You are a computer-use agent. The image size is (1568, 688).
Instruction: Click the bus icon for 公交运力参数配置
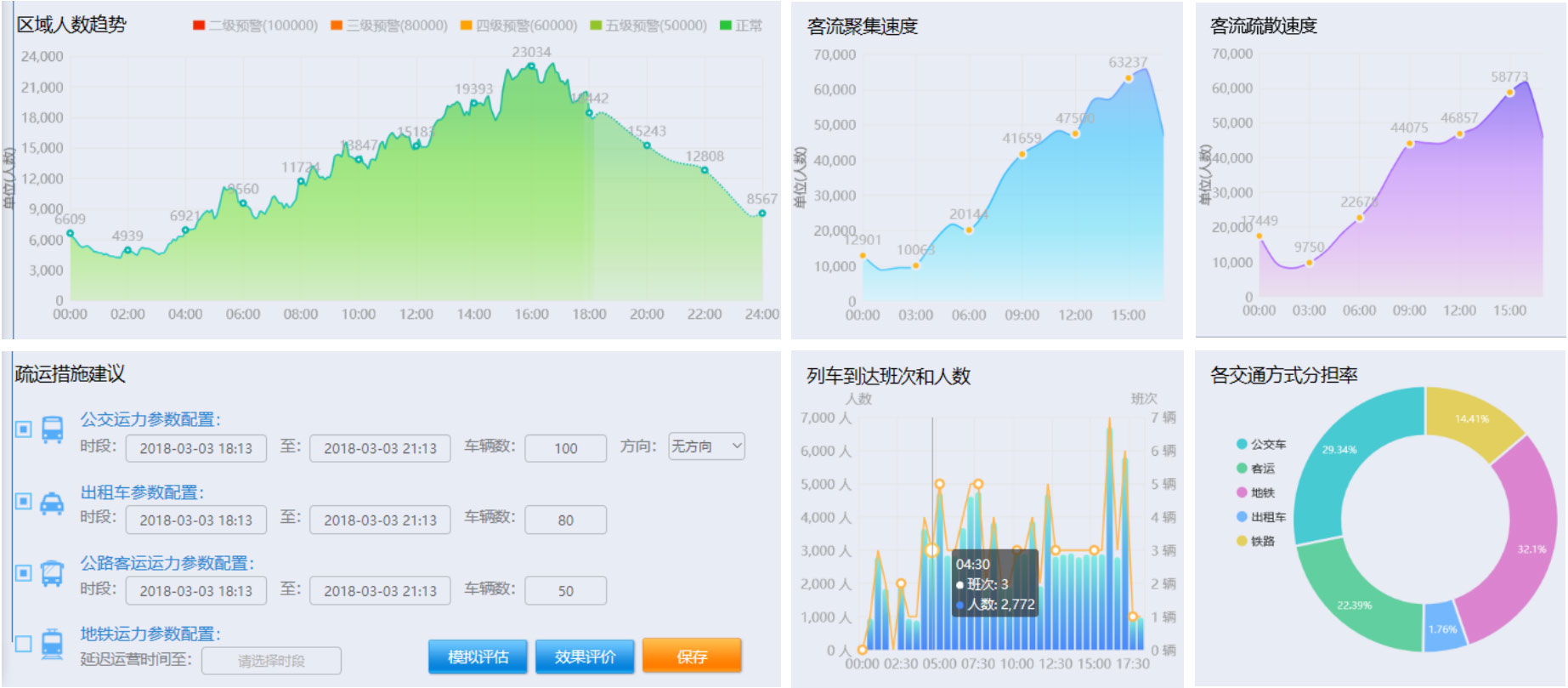point(52,429)
